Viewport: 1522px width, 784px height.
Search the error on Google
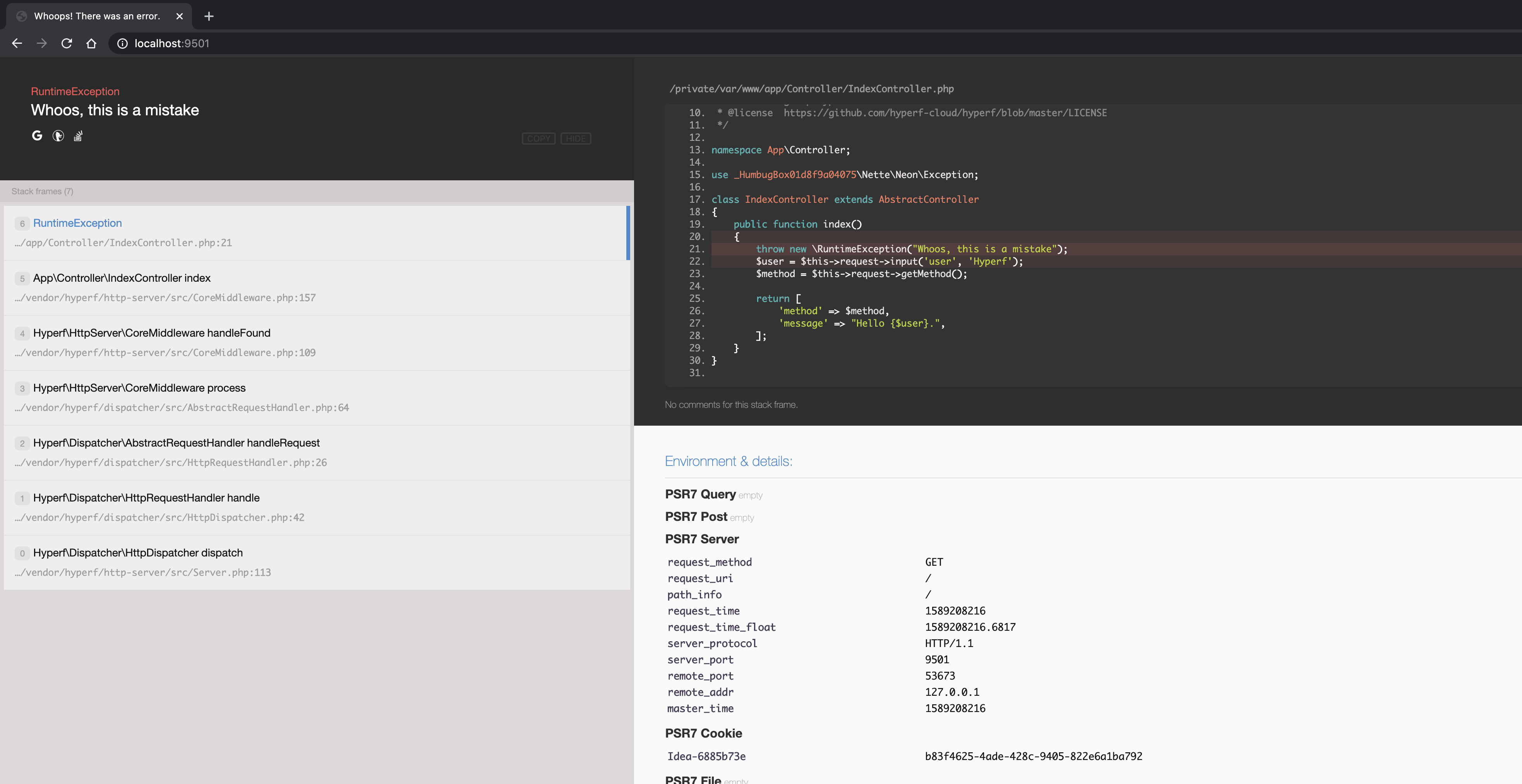(x=37, y=136)
